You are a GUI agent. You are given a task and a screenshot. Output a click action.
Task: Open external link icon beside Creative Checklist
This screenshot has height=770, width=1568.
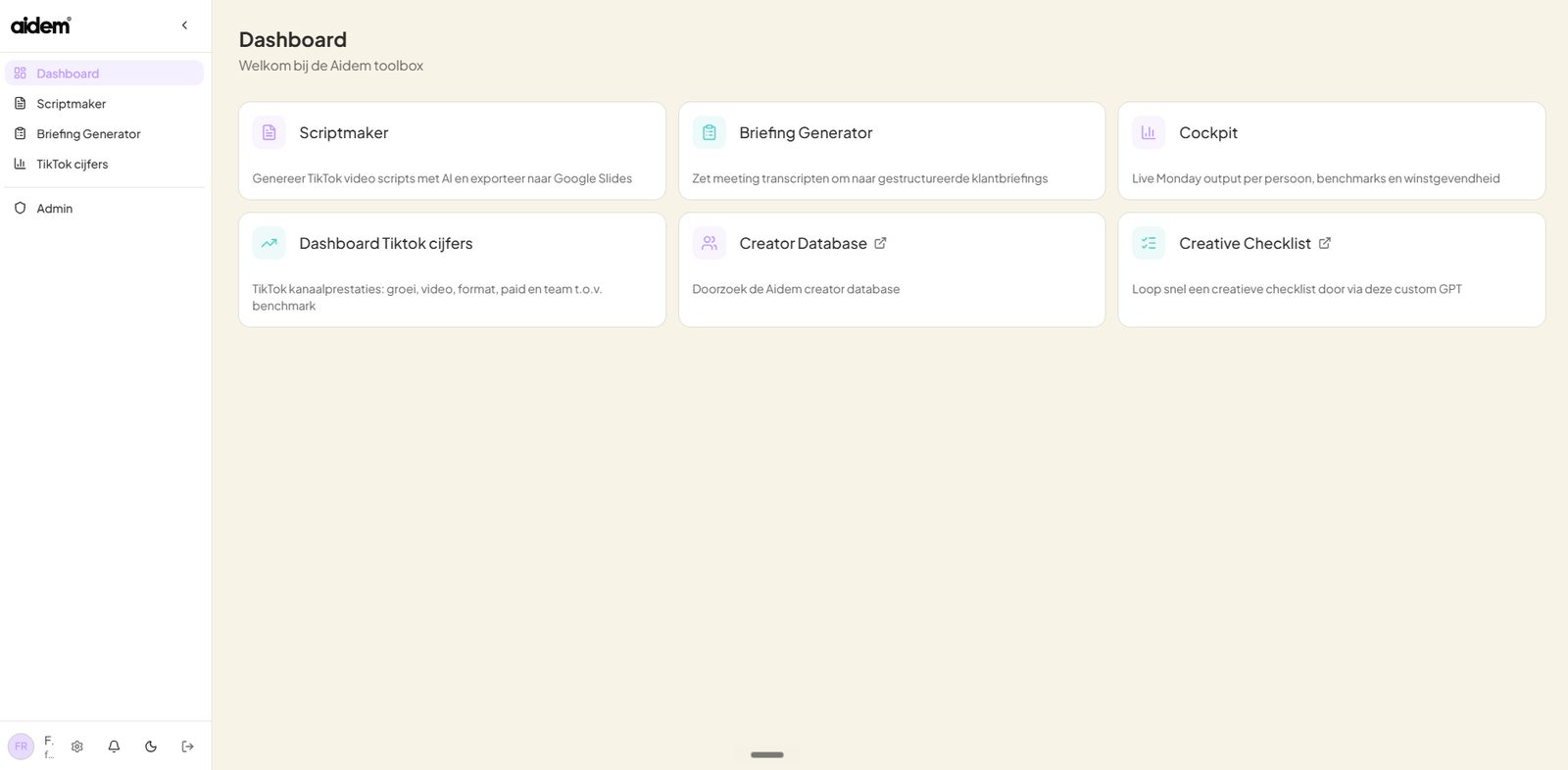1325,243
